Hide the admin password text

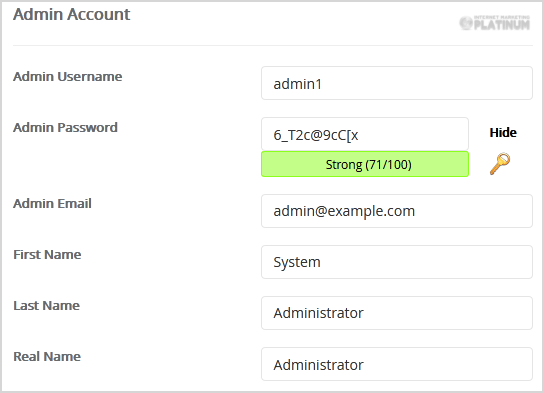click(x=503, y=133)
